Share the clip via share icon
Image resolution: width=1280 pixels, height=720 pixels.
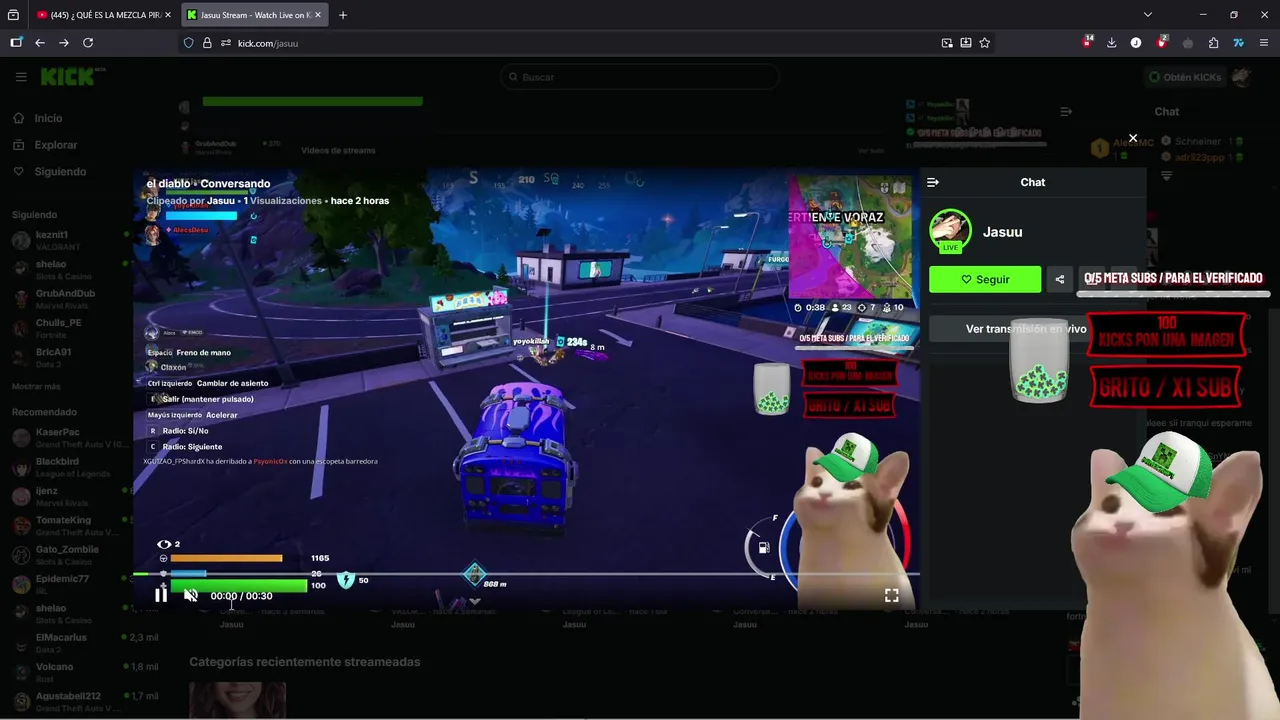click(x=1060, y=279)
